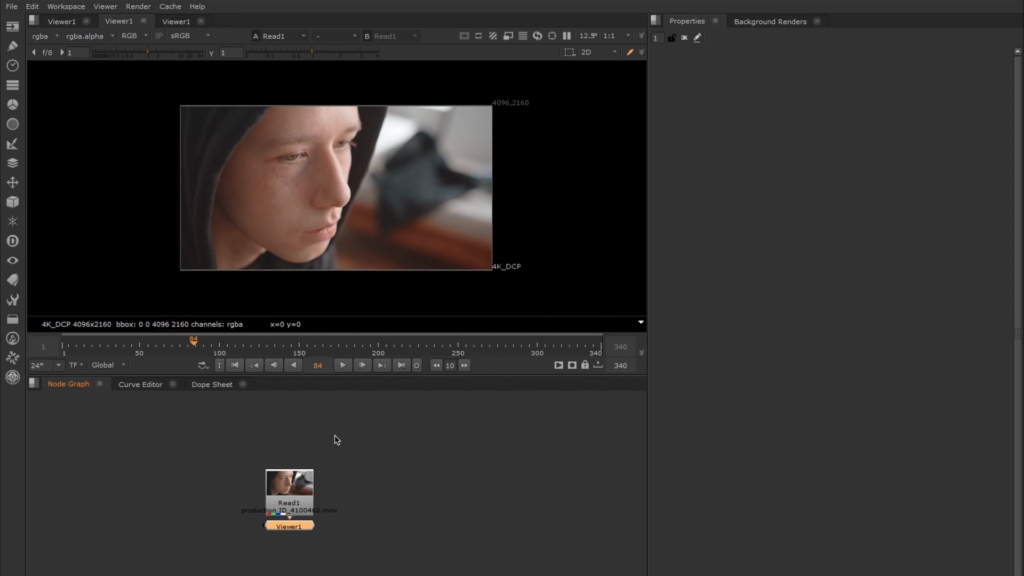Open the Cache menu
Viewport: 1024px width, 576px height.
(170, 7)
